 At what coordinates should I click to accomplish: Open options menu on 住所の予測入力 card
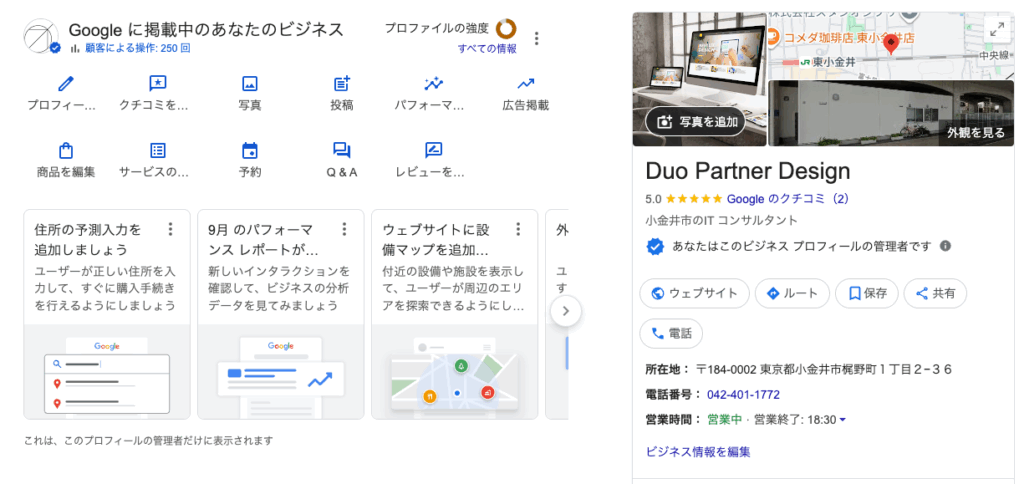pos(170,229)
